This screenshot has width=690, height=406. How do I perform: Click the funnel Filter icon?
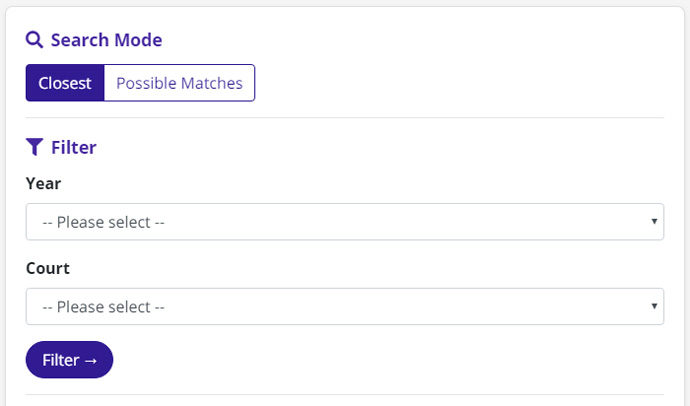pyautogui.click(x=34, y=147)
